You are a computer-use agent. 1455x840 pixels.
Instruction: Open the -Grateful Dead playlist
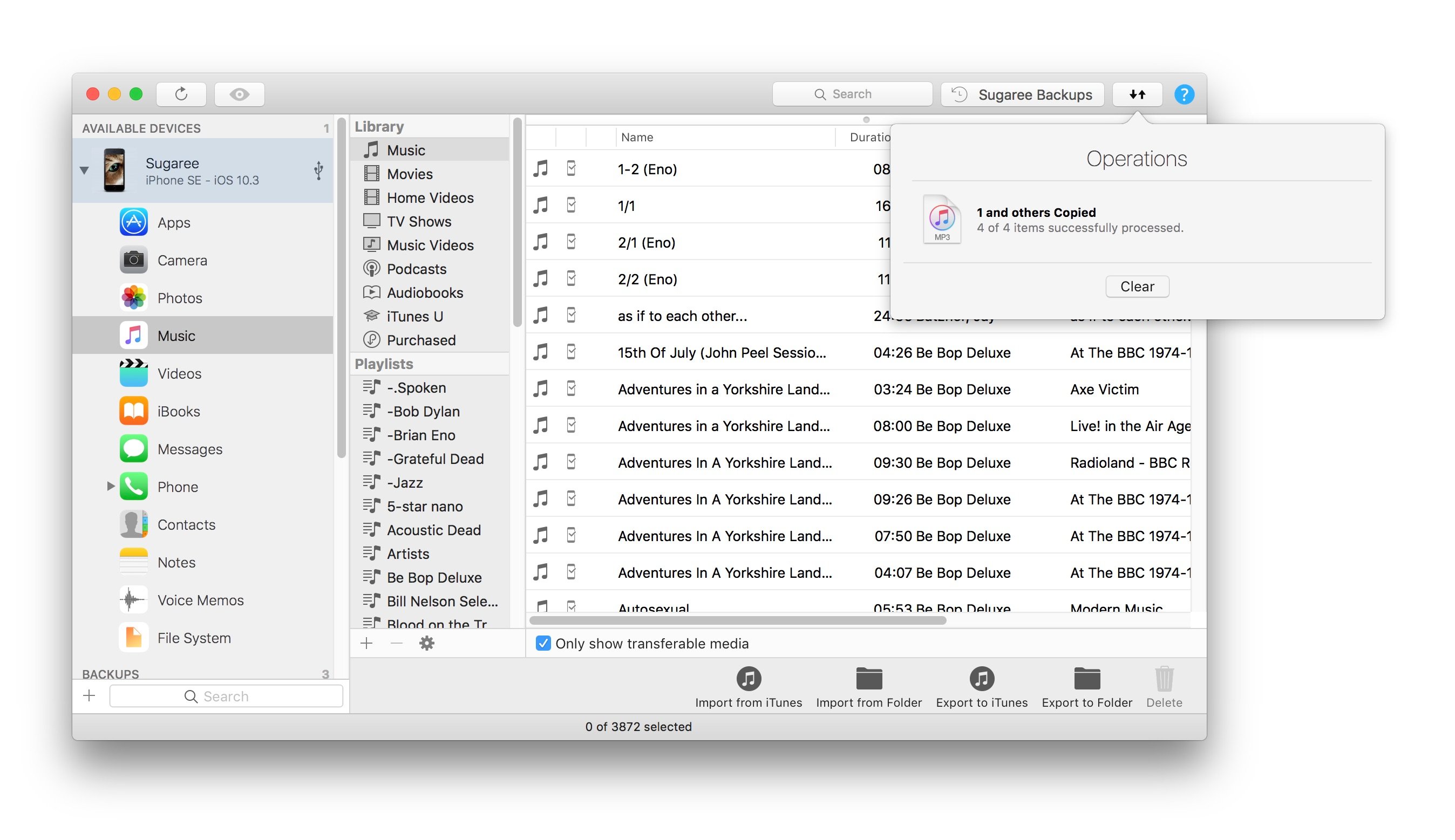point(430,458)
